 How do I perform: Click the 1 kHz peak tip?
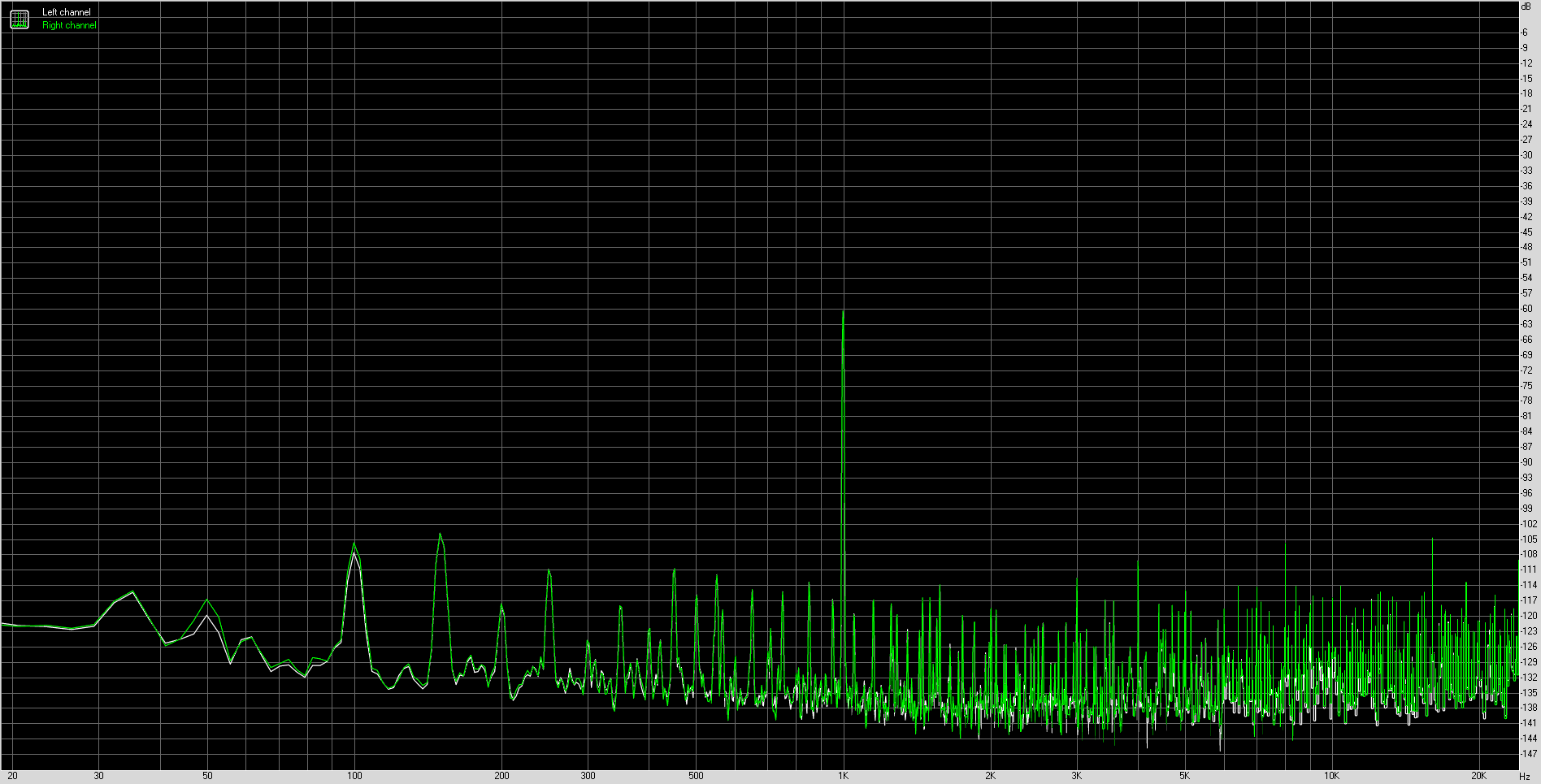tap(844, 311)
